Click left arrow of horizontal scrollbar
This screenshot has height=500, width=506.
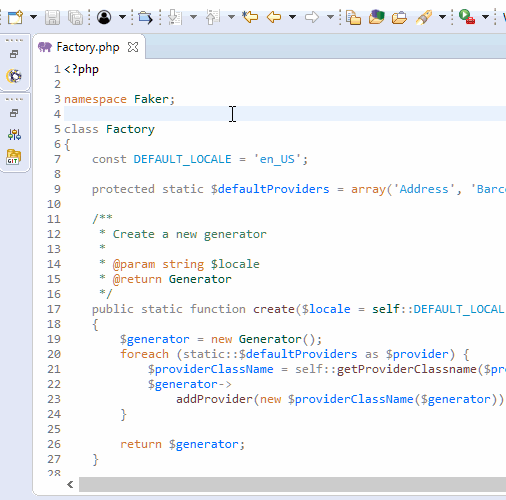point(70,484)
